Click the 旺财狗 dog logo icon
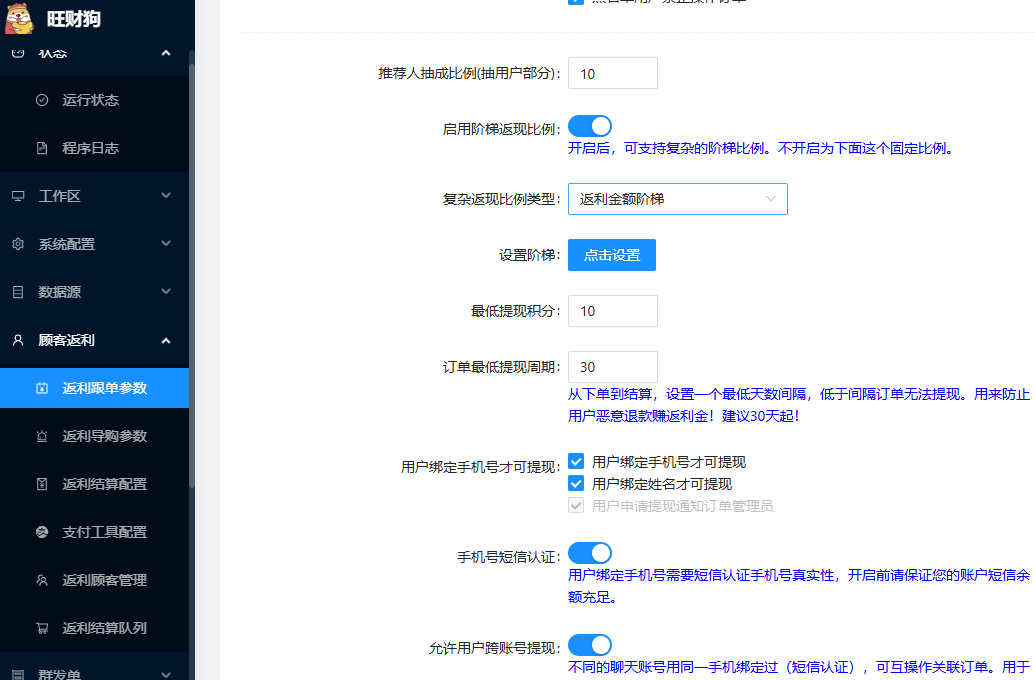 (x=19, y=18)
